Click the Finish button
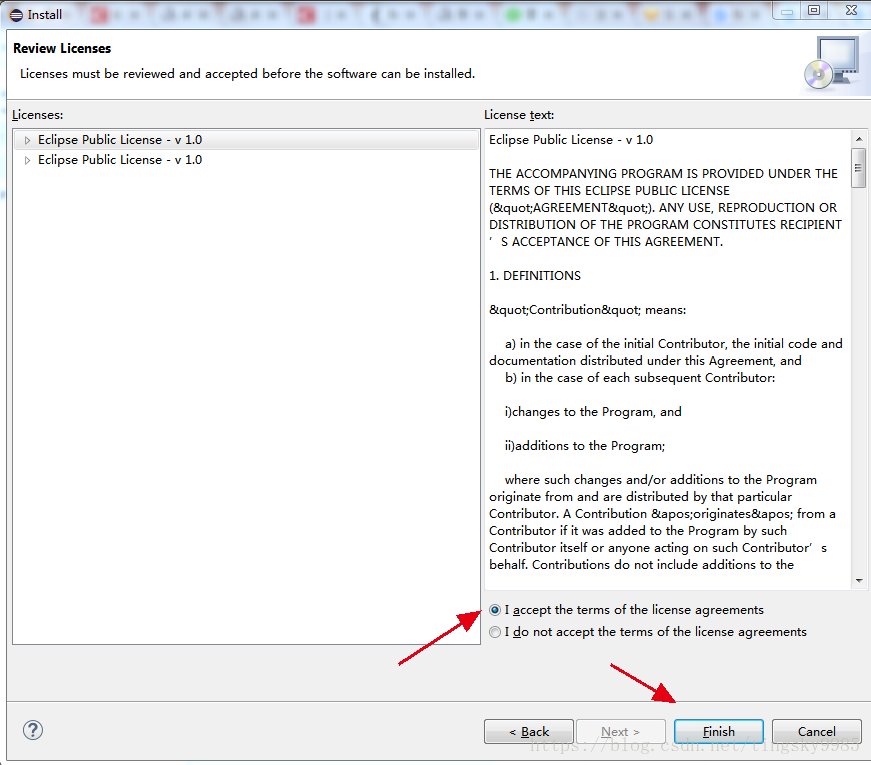The height and width of the screenshot is (765, 871). (x=718, y=731)
